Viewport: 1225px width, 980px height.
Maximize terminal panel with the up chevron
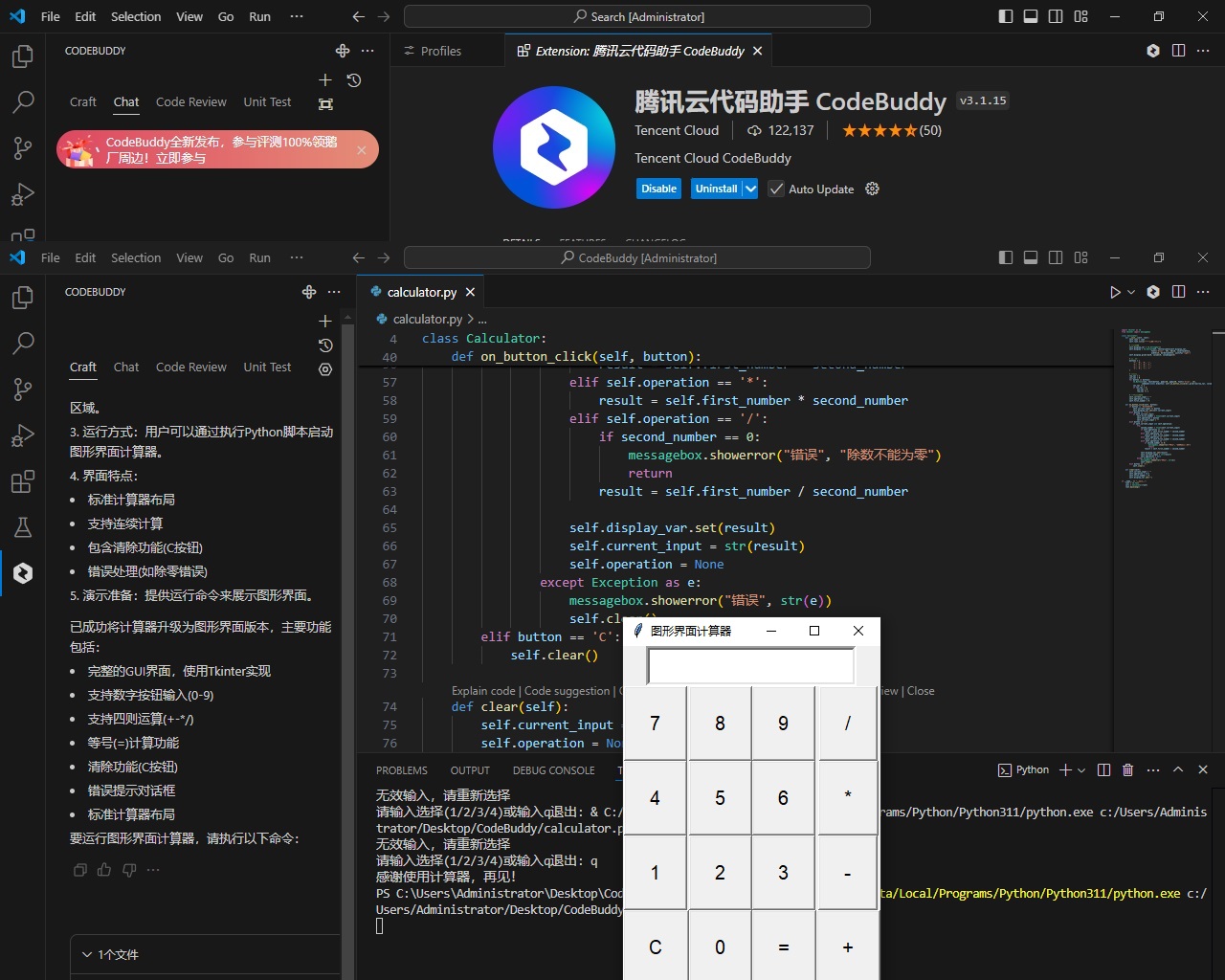click(x=1178, y=769)
